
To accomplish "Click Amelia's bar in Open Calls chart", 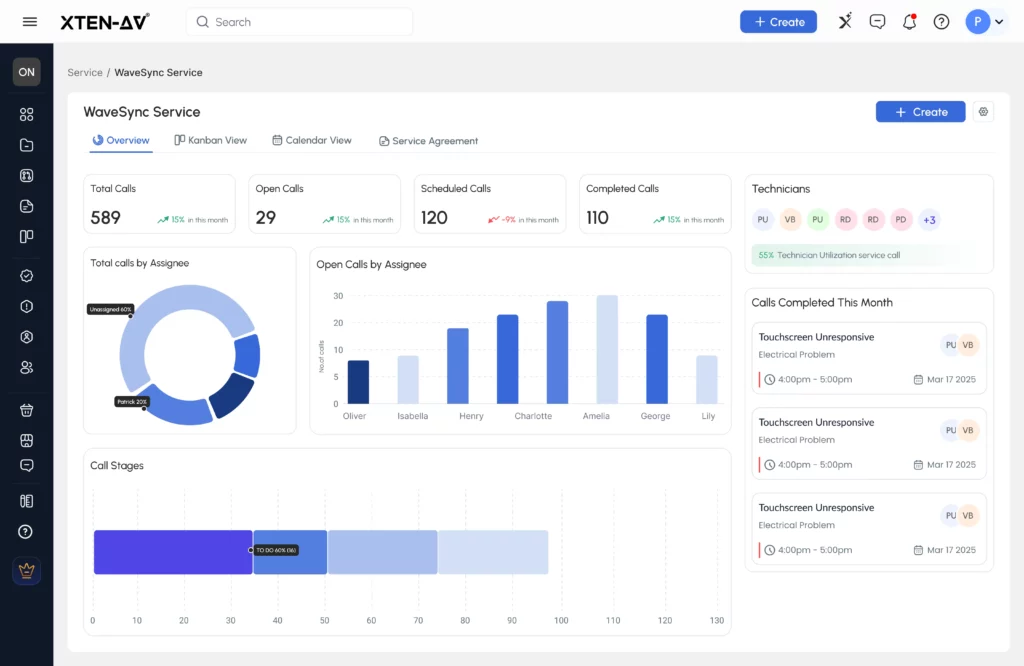I will [607, 349].
